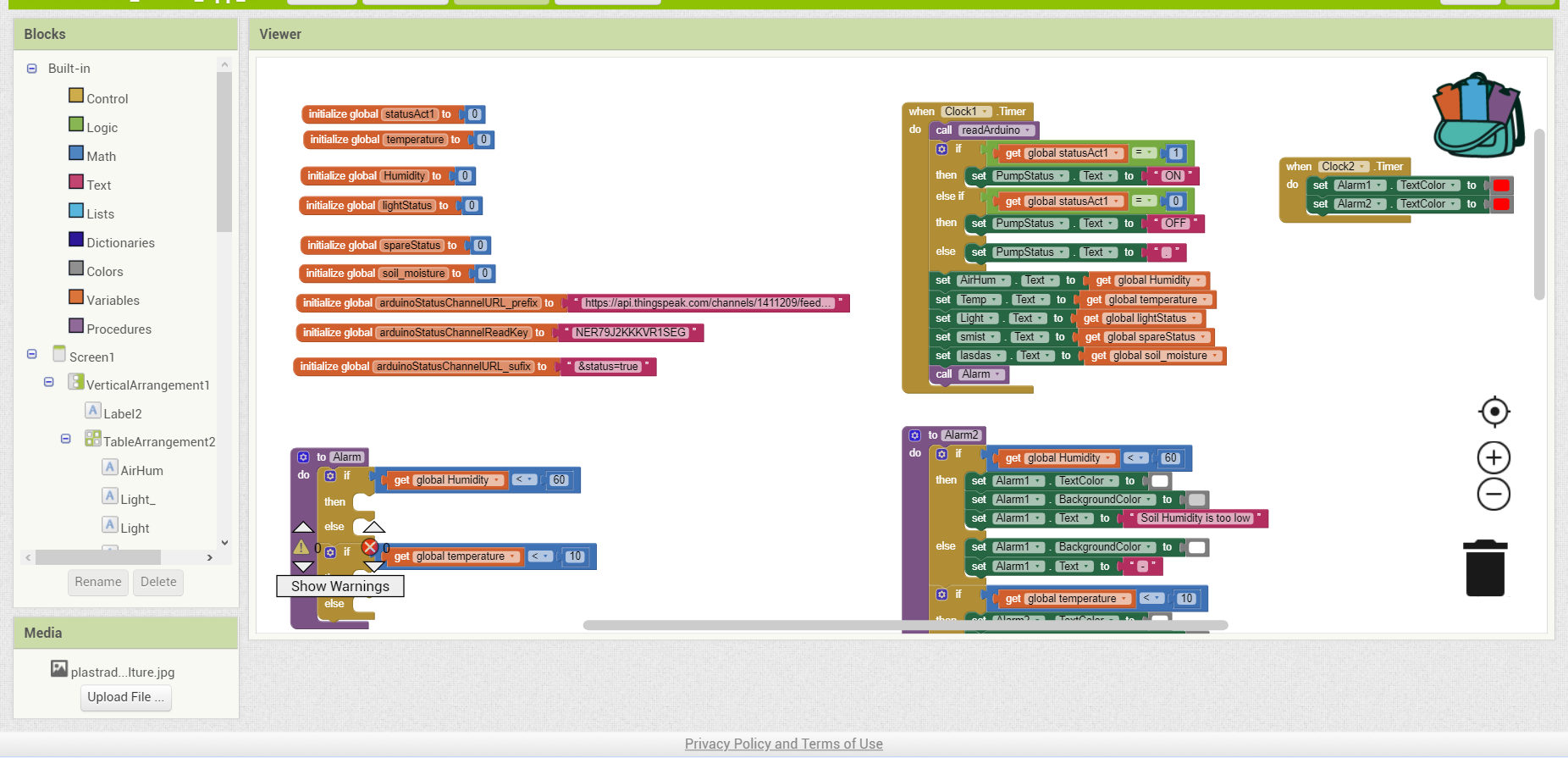The image size is (1568, 758).
Task: Click the red swatch for Alarm2 TextColor
Action: pos(1501,204)
